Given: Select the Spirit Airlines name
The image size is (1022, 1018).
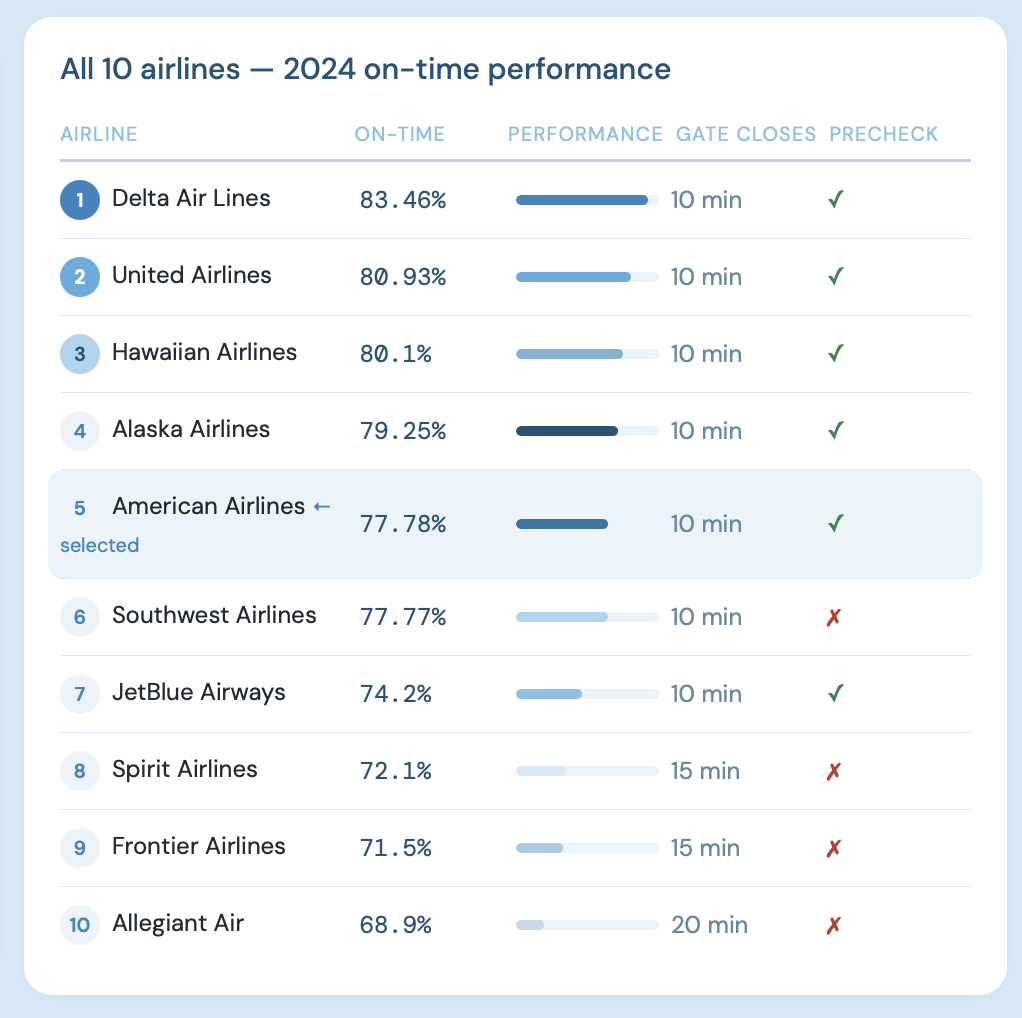Looking at the screenshot, I should click(x=185, y=770).
